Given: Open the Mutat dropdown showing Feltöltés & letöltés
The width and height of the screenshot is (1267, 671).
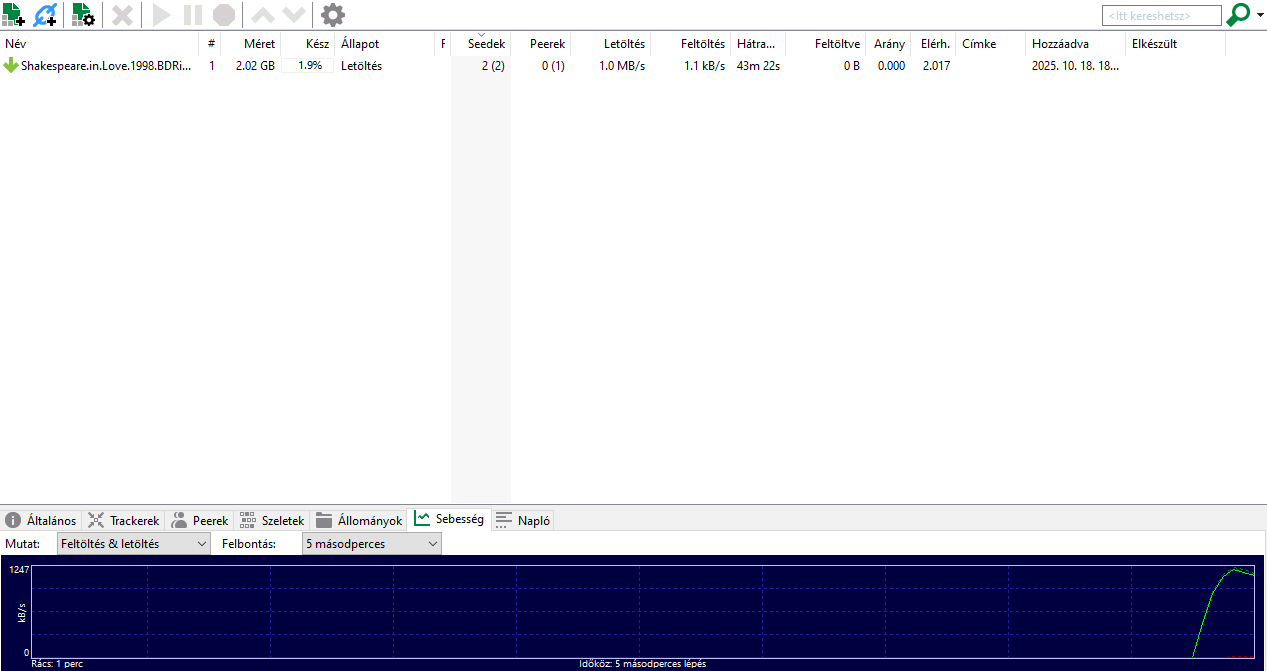Looking at the screenshot, I should [x=133, y=544].
